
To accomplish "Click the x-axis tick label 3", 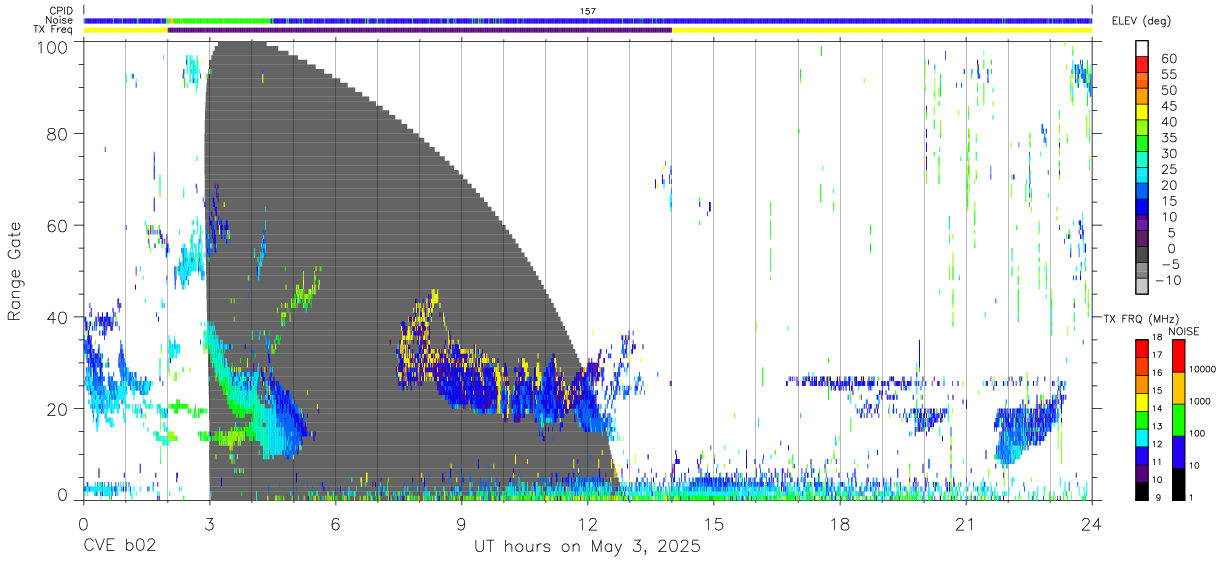I will 209,524.
